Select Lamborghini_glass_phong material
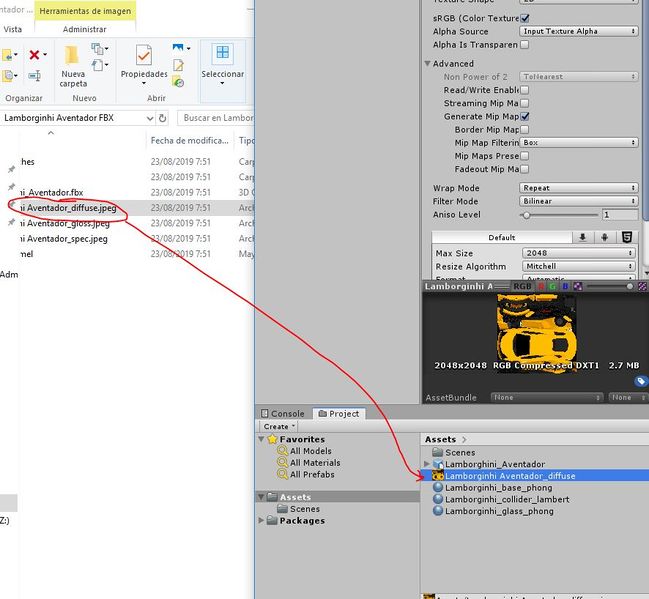 tap(499, 511)
